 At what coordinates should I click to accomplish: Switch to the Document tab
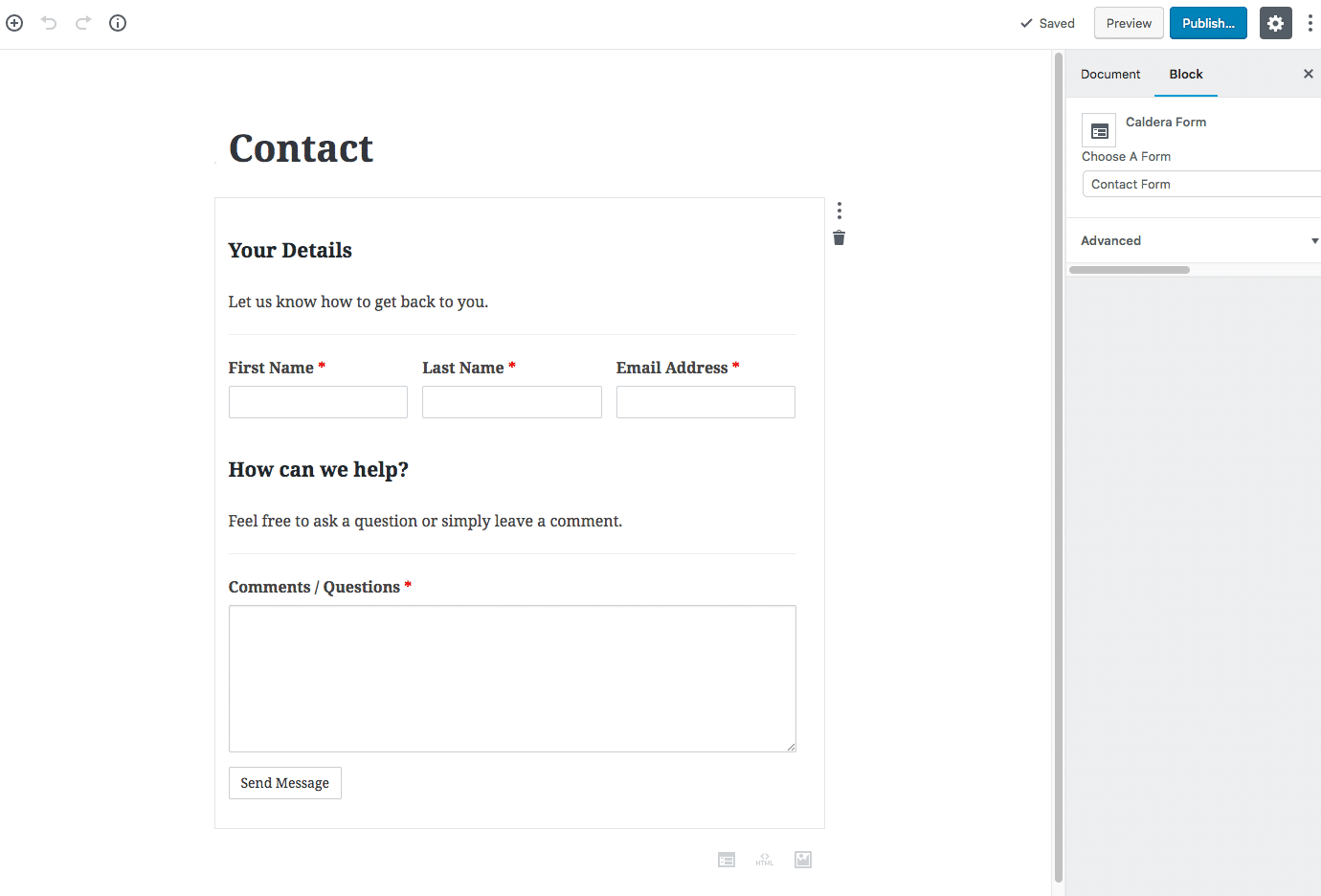pyautogui.click(x=1110, y=74)
